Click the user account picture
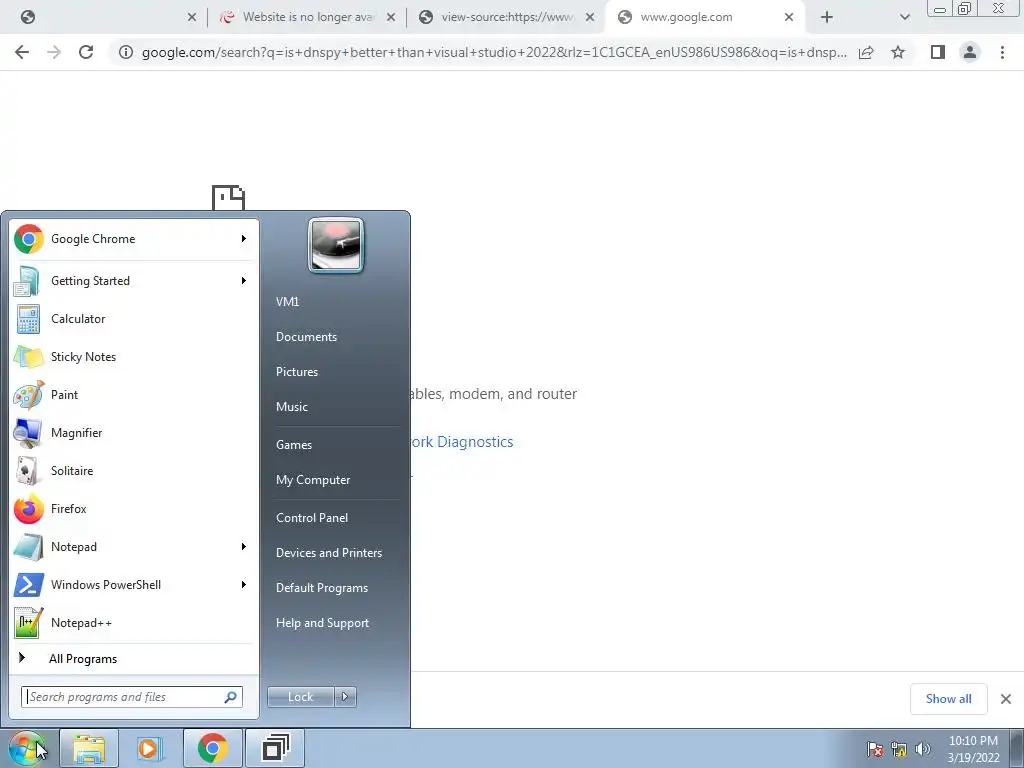Image resolution: width=1024 pixels, height=768 pixels. click(x=336, y=245)
